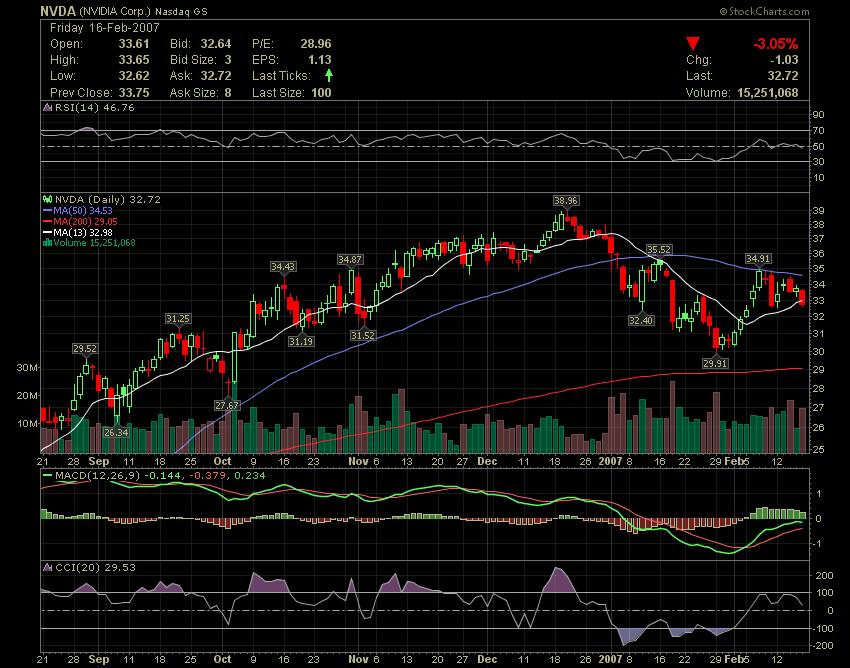Image resolution: width=850 pixels, height=668 pixels.
Task: Click the 34.43 price marker
Action: [283, 267]
